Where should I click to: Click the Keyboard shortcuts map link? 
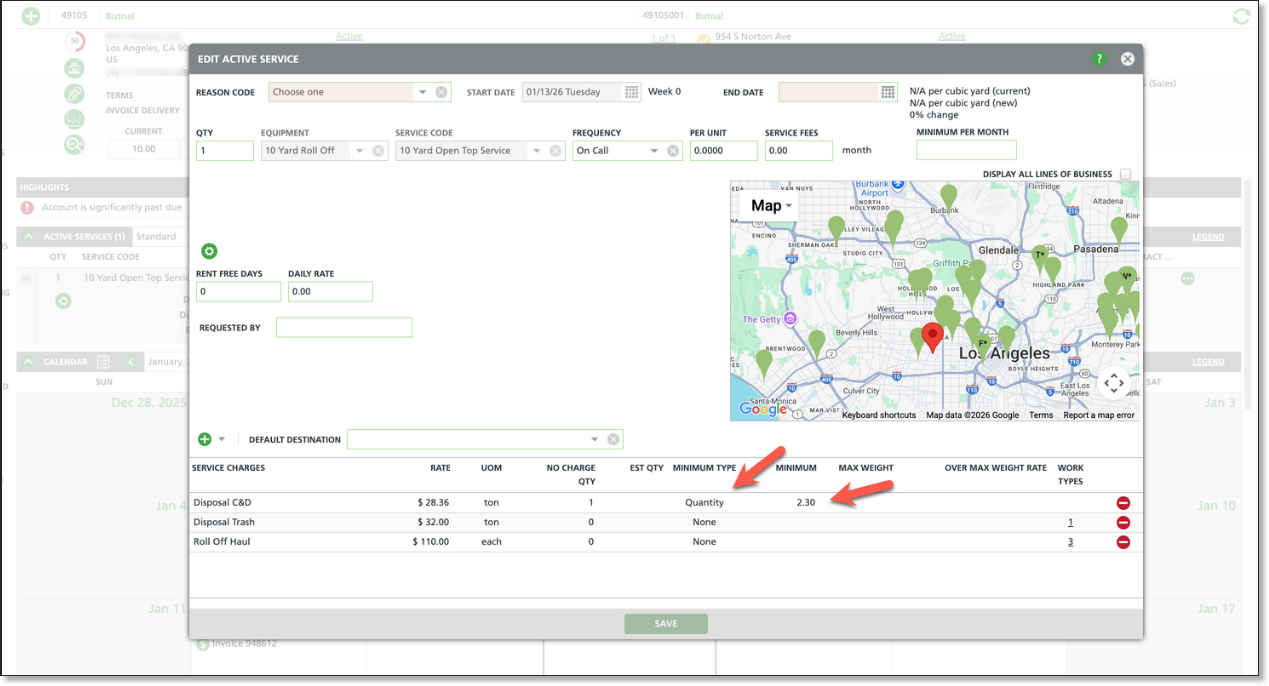point(879,415)
